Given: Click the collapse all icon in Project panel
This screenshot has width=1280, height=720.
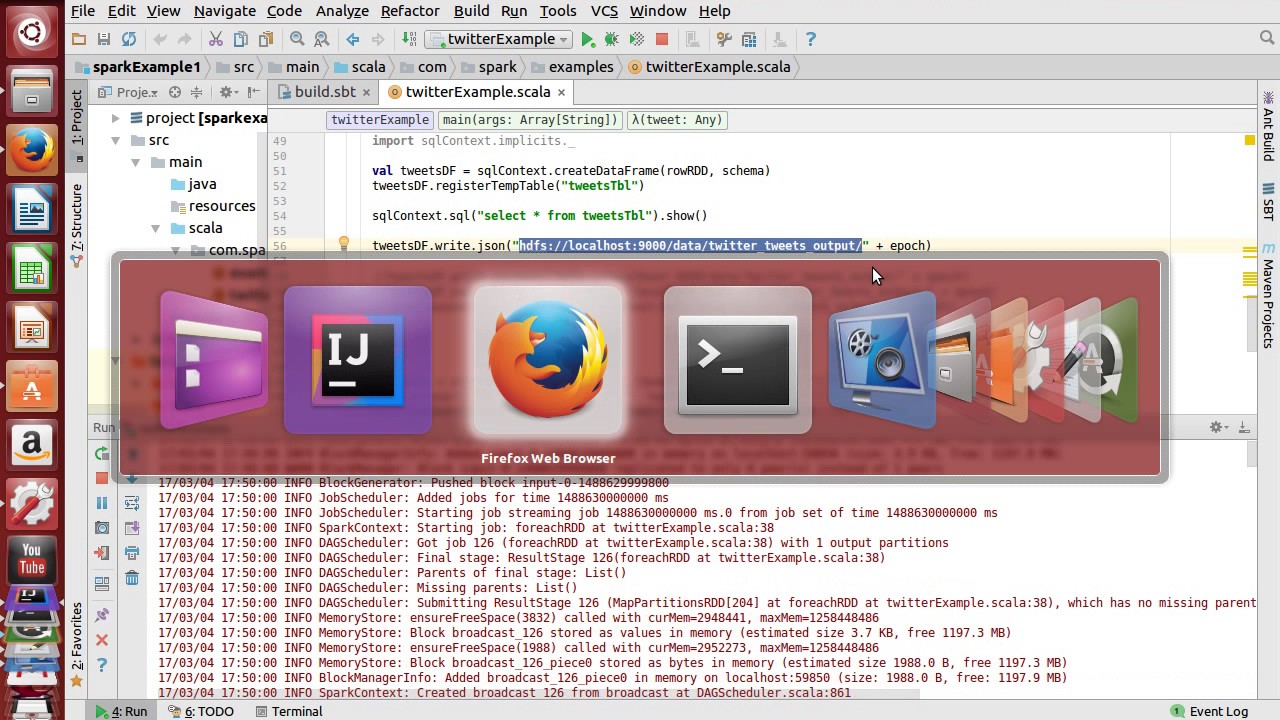Looking at the screenshot, I should [x=196, y=92].
